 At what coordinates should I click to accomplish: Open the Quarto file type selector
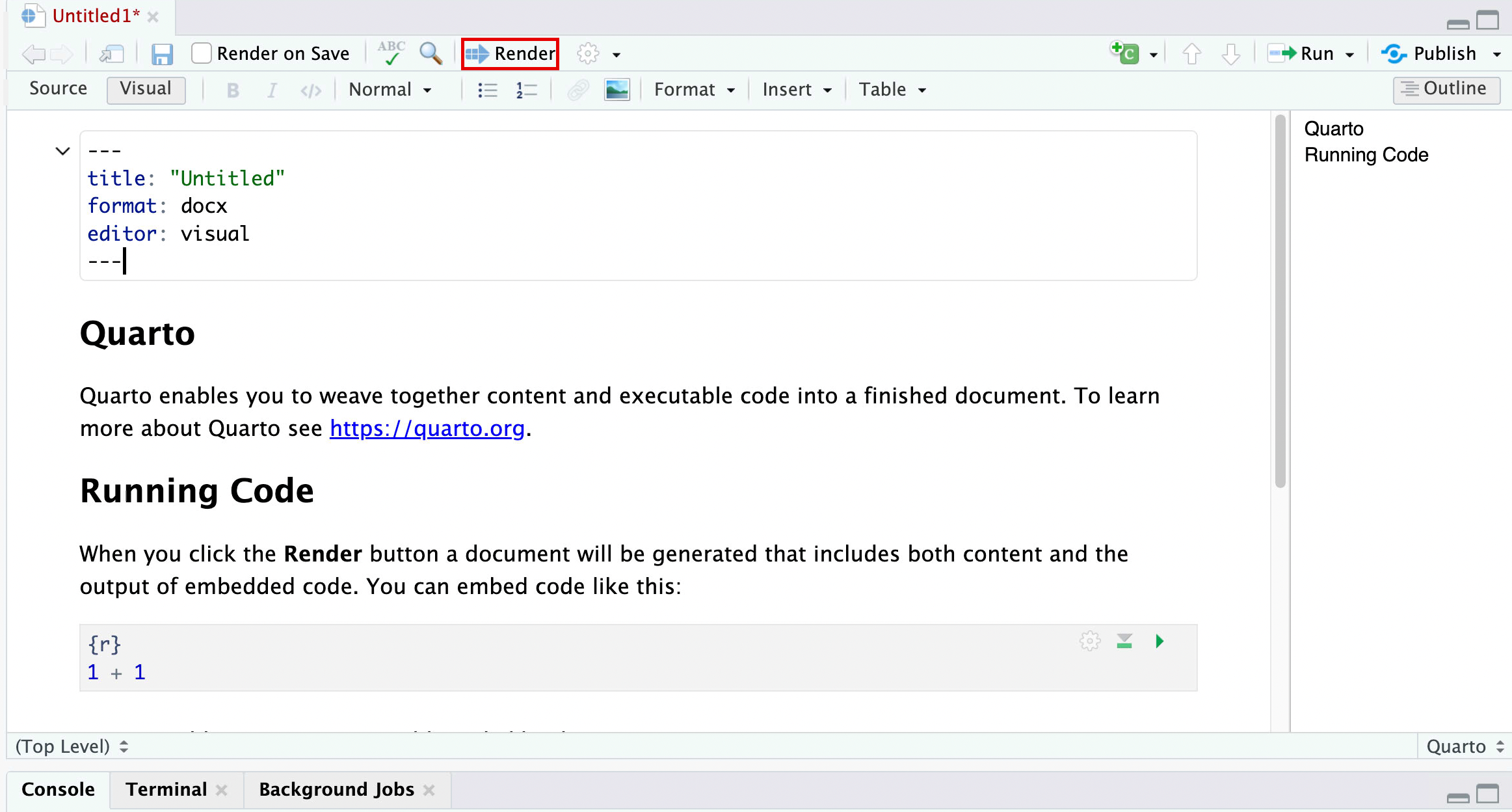tap(1465, 746)
